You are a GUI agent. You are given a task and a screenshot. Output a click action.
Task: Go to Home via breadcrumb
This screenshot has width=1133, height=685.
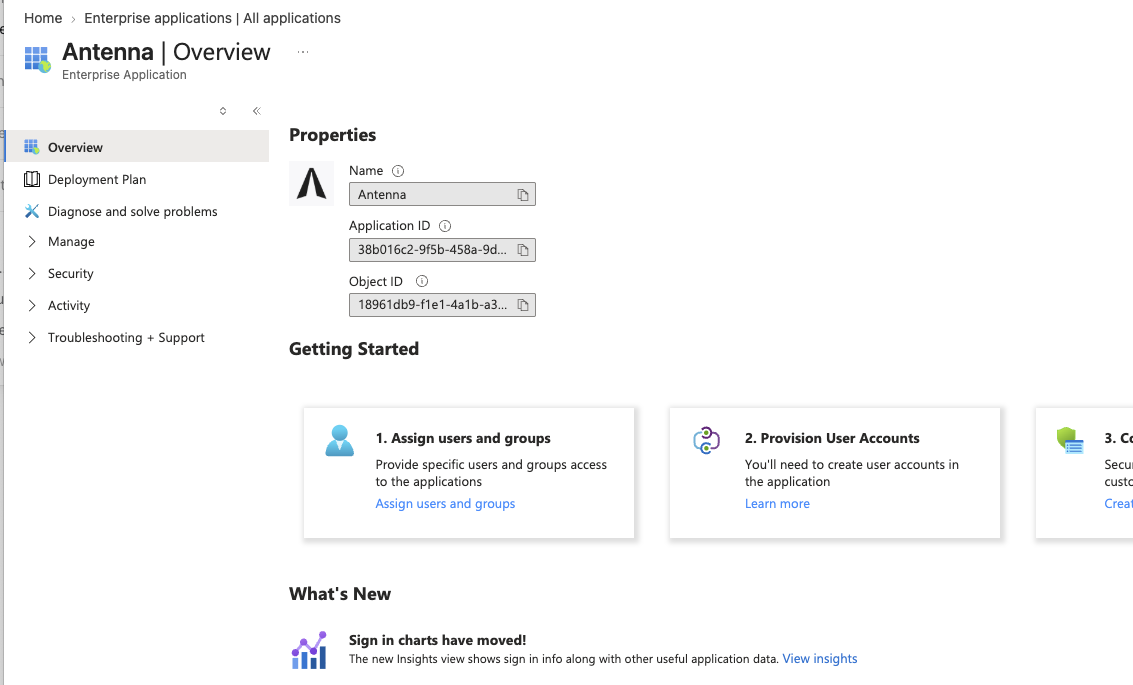43,18
